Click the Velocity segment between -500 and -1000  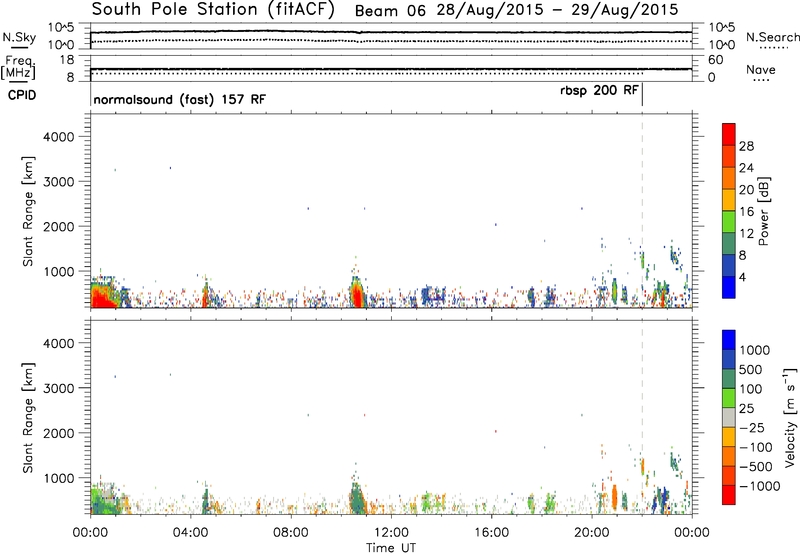729,475
